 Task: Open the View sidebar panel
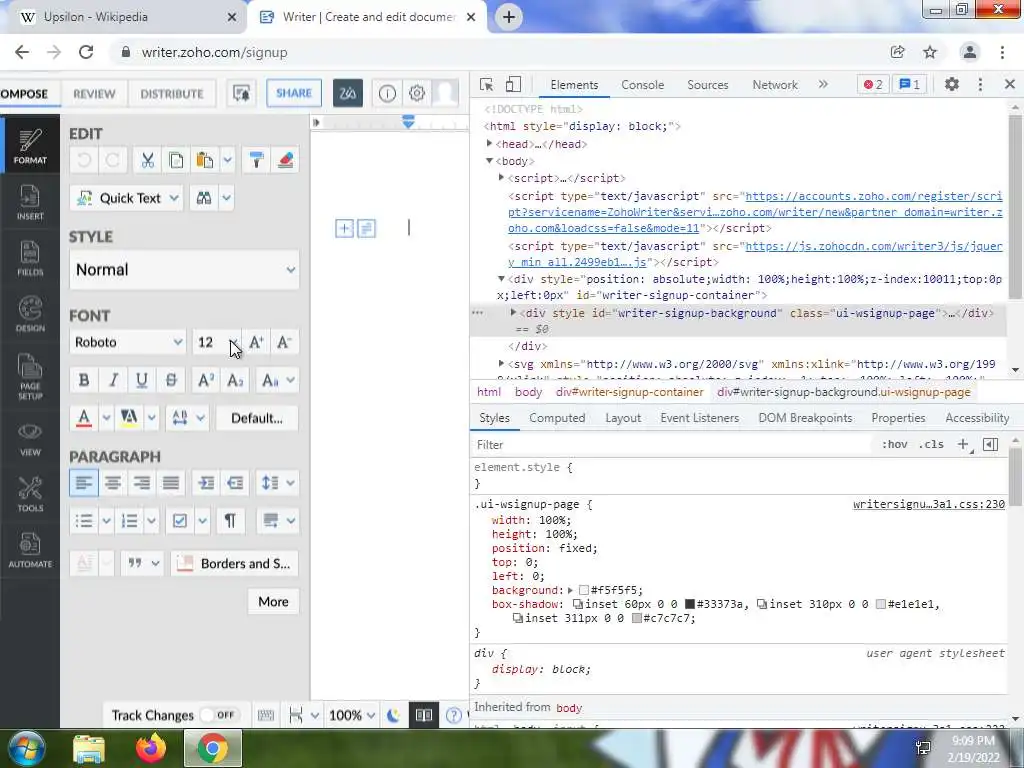tap(30, 439)
